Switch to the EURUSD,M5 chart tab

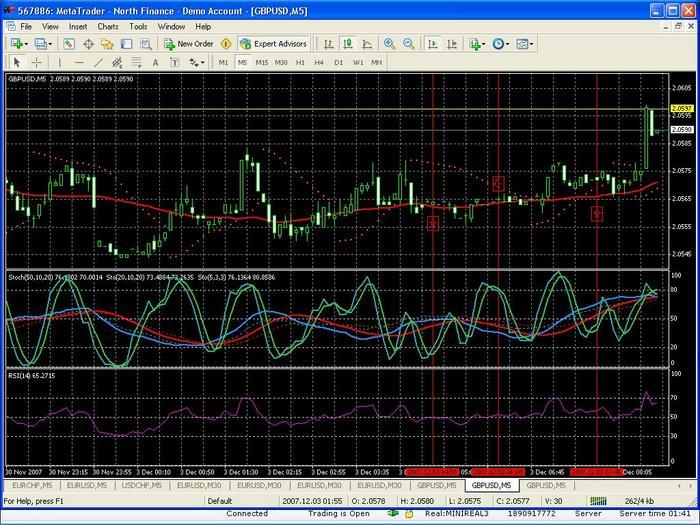tap(87, 485)
